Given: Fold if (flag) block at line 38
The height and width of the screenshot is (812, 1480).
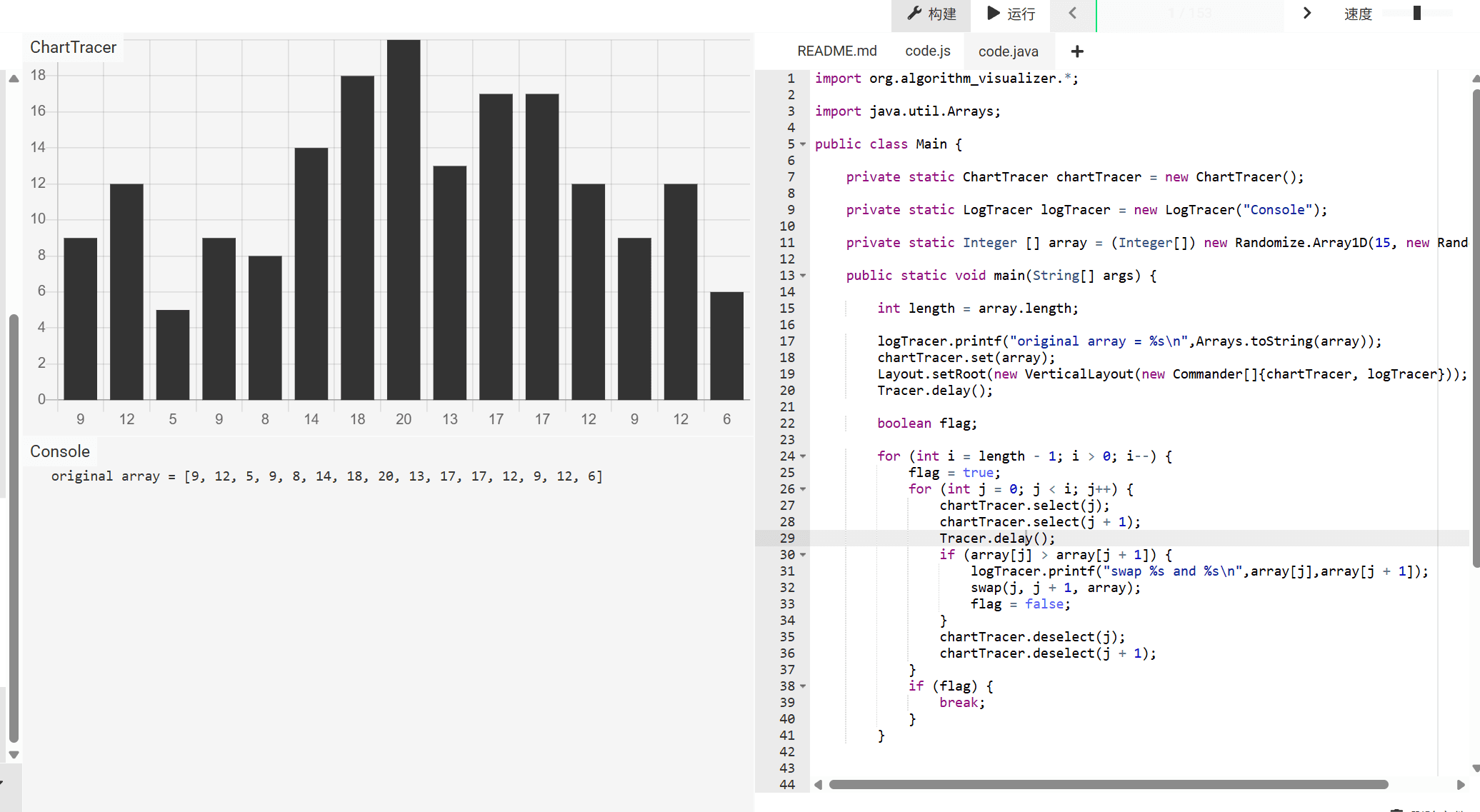Looking at the screenshot, I should (803, 687).
